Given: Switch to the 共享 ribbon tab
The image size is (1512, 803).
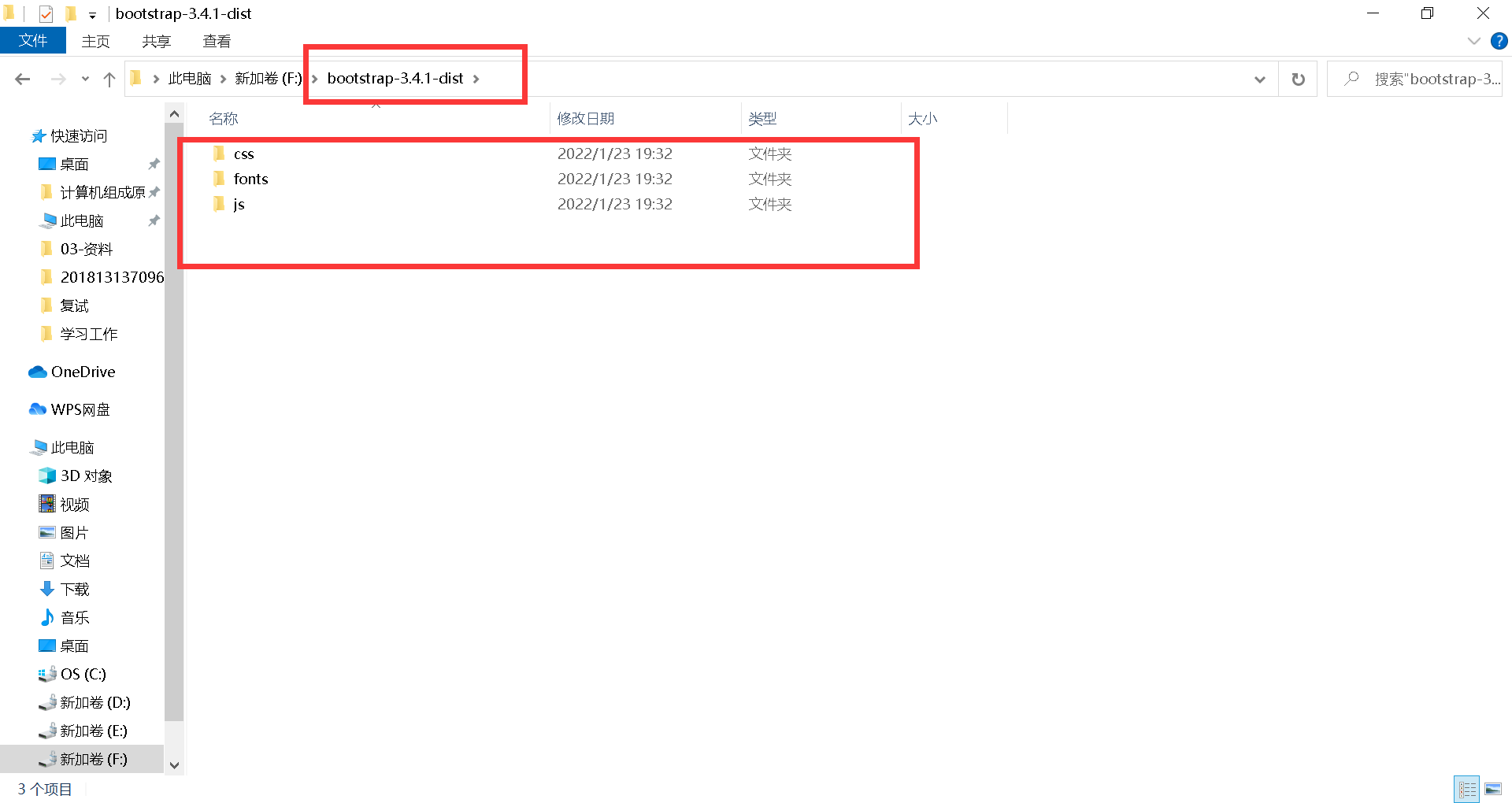Looking at the screenshot, I should (157, 41).
